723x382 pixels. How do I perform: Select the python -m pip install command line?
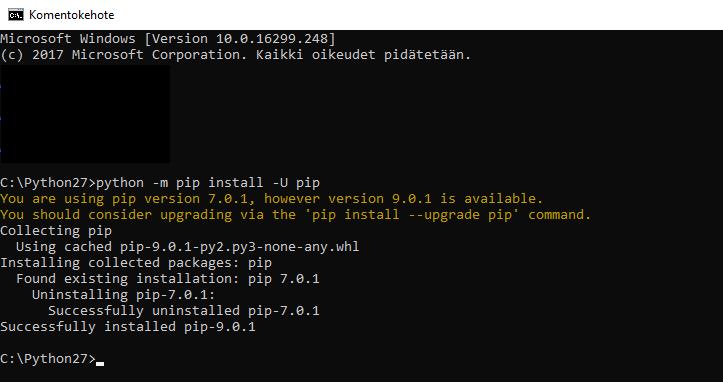point(160,183)
